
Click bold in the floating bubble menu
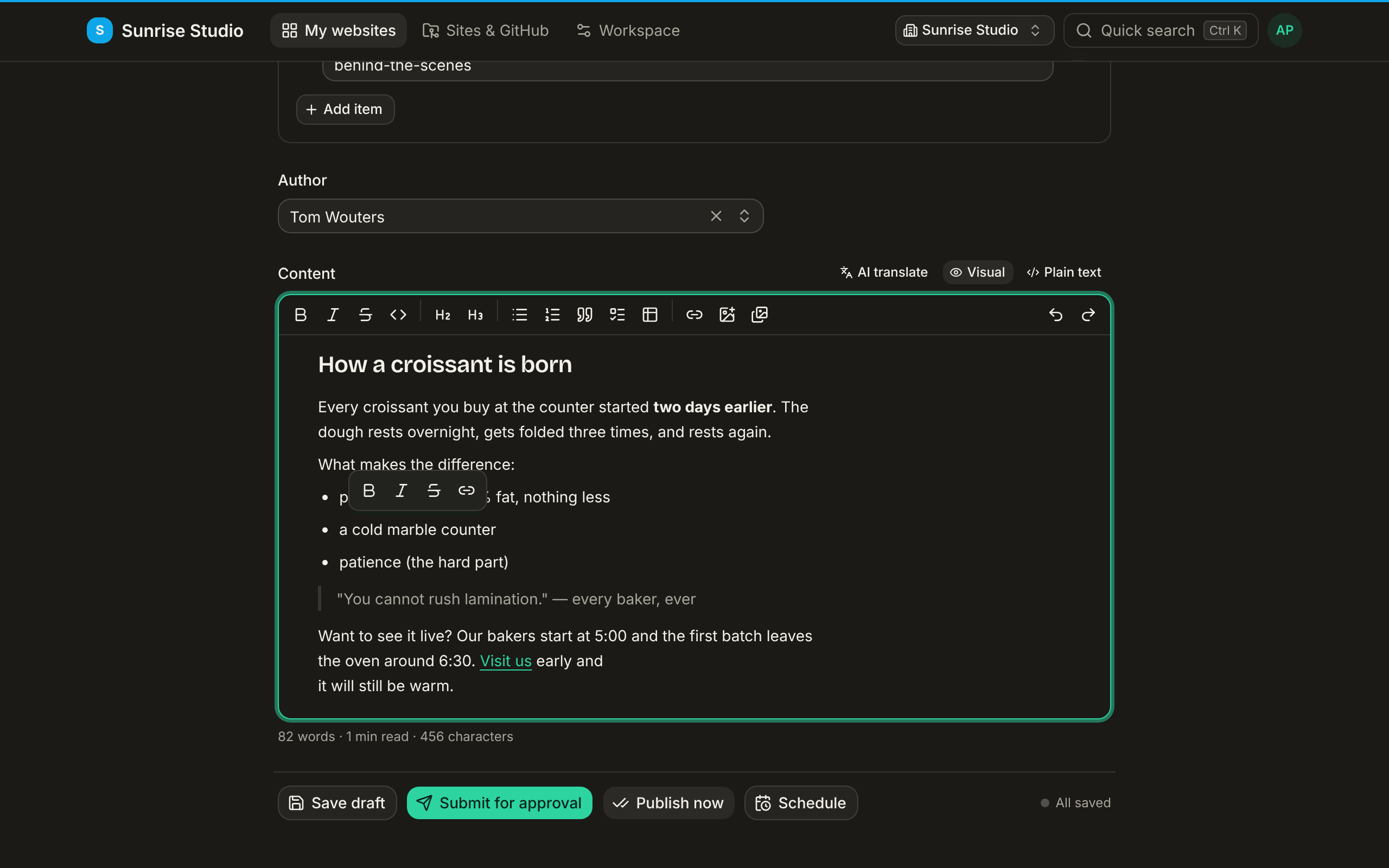pos(369,491)
